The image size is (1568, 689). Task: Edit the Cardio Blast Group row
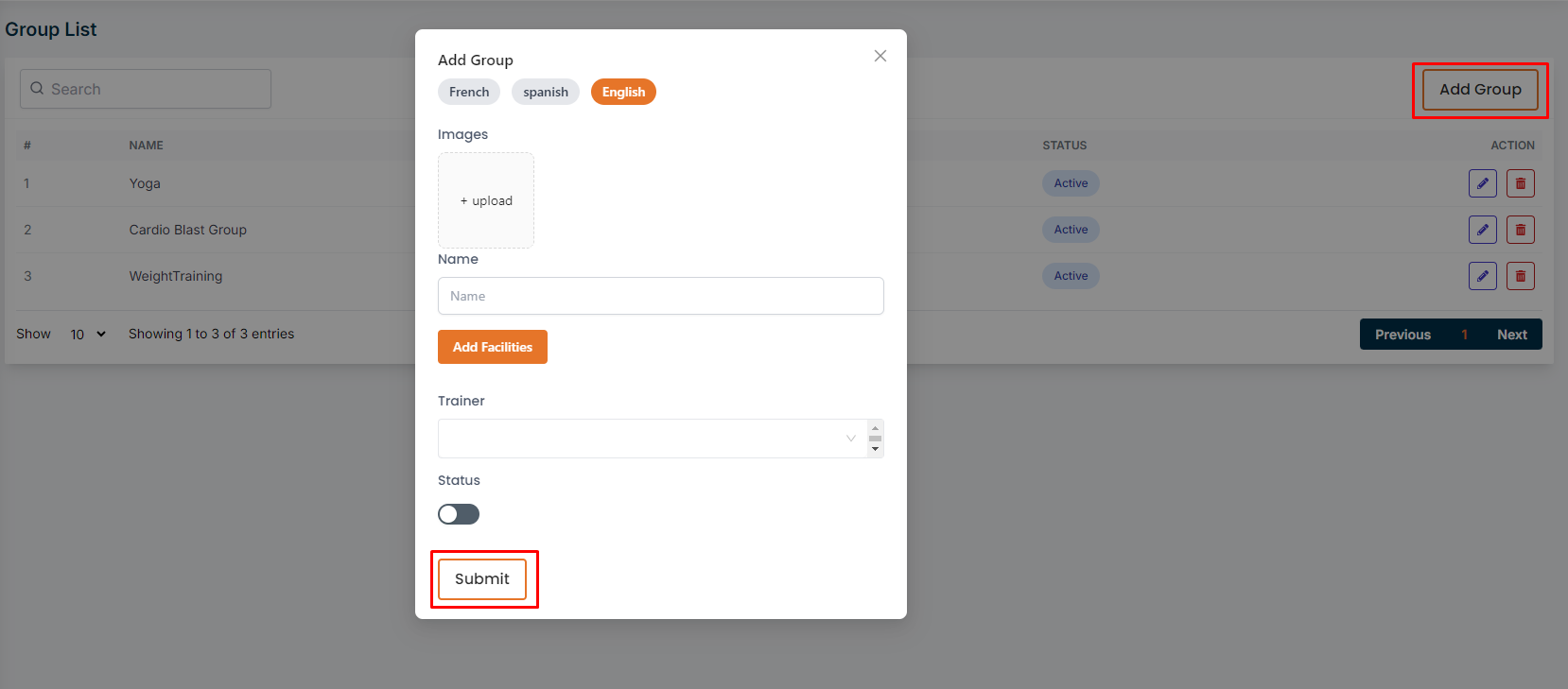[1482, 230]
